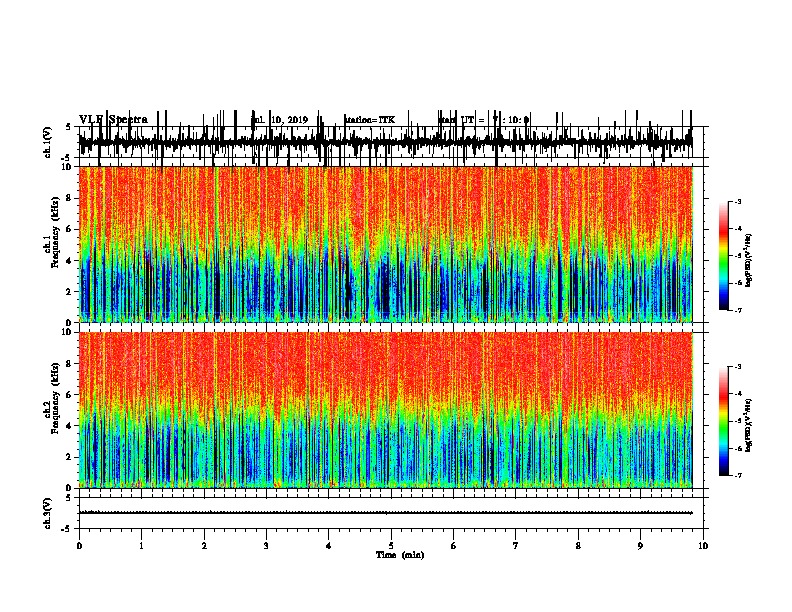This screenshot has width=792, height=612.
Task: Select the log(PSD) label beside ch.1 color bar
Action: 748,260
